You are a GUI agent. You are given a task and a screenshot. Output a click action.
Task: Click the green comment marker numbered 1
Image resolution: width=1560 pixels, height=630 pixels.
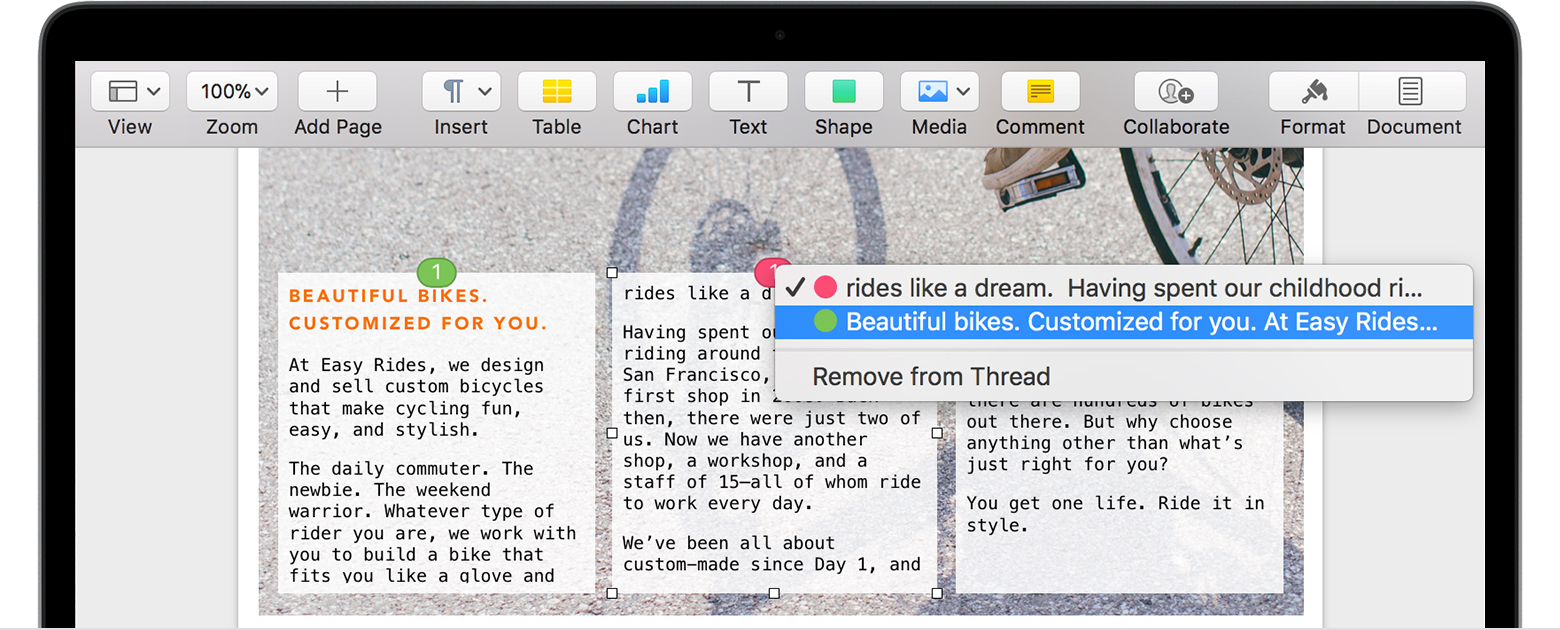click(x=437, y=272)
